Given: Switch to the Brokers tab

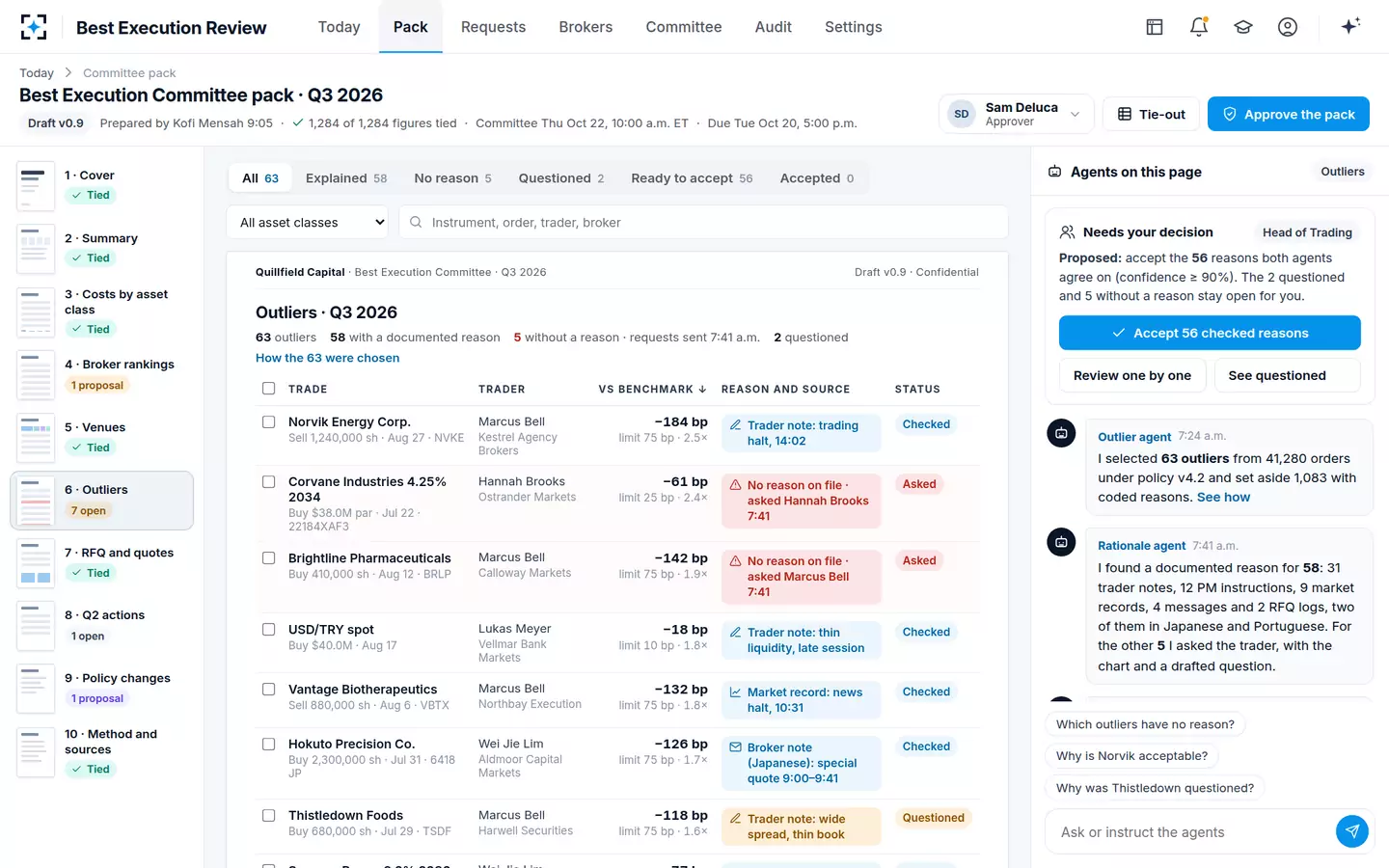Looking at the screenshot, I should pos(586,27).
